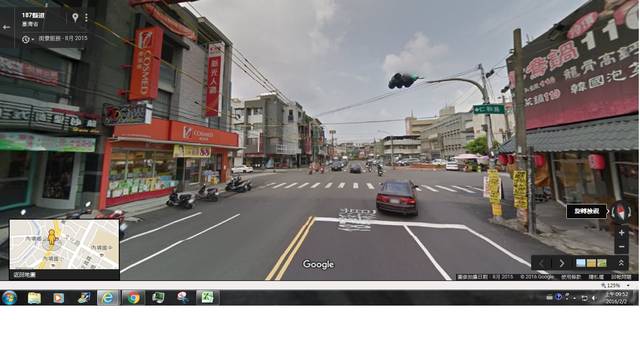
Task: Click the back arrow in Street View header
Action: pyautogui.click(x=6, y=27)
